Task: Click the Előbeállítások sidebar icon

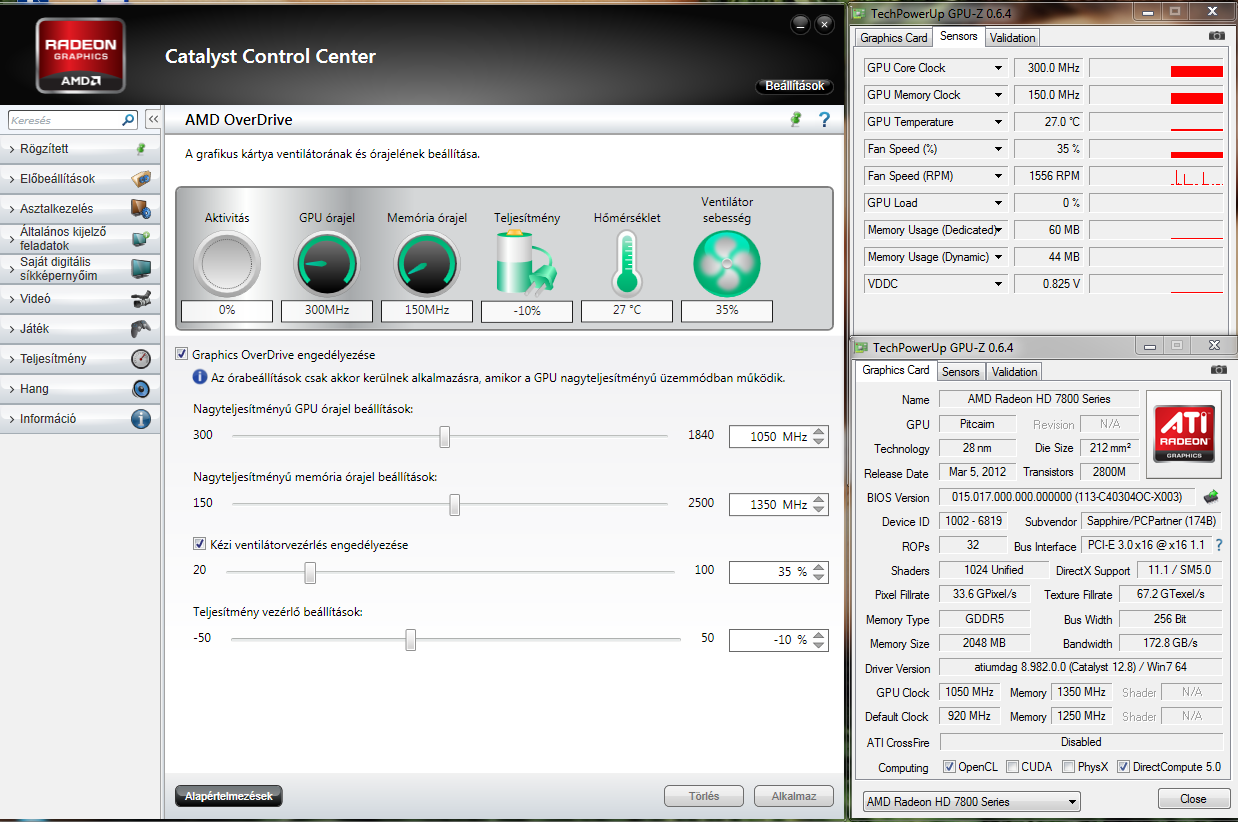Action: click(x=141, y=179)
